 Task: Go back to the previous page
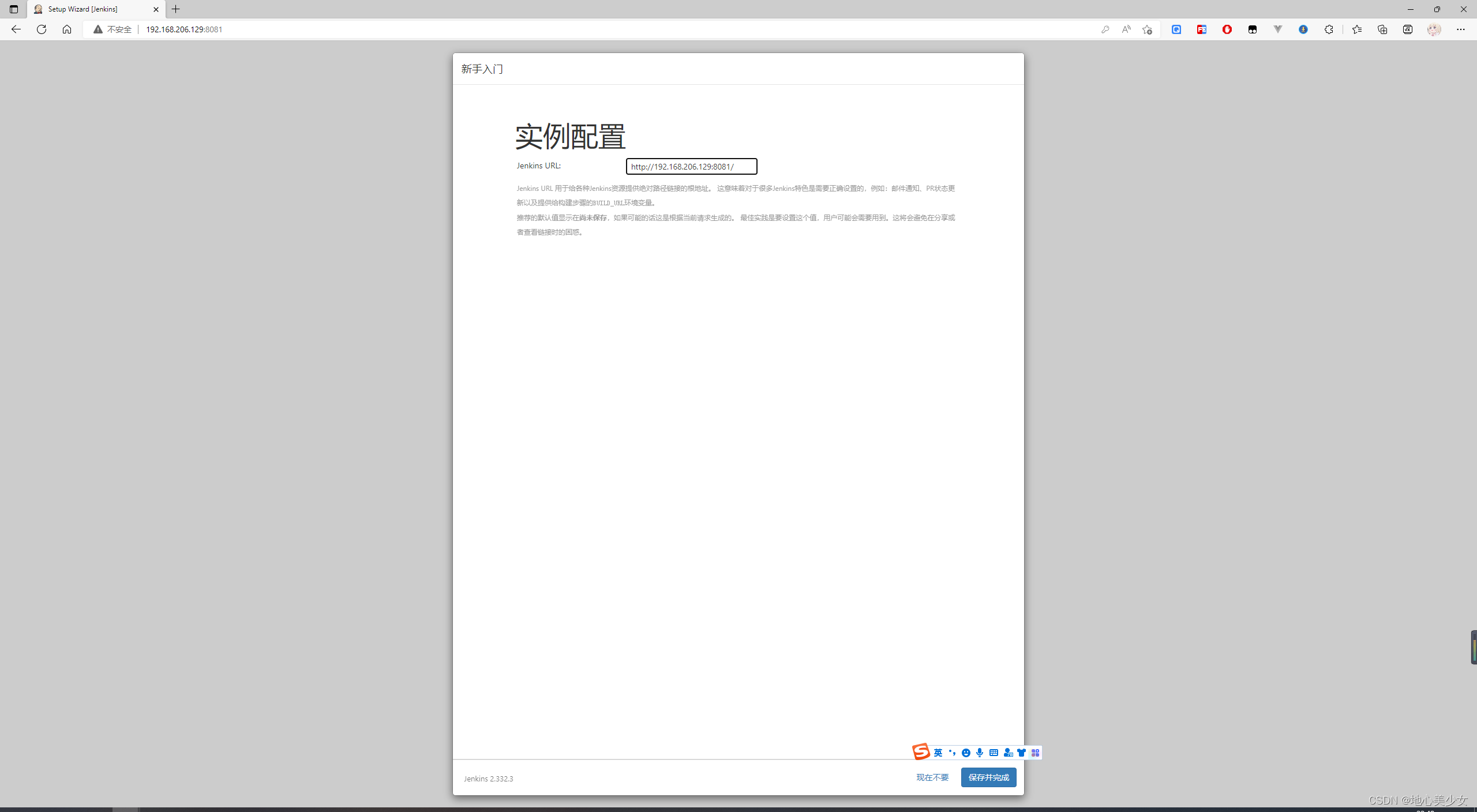coord(16,29)
